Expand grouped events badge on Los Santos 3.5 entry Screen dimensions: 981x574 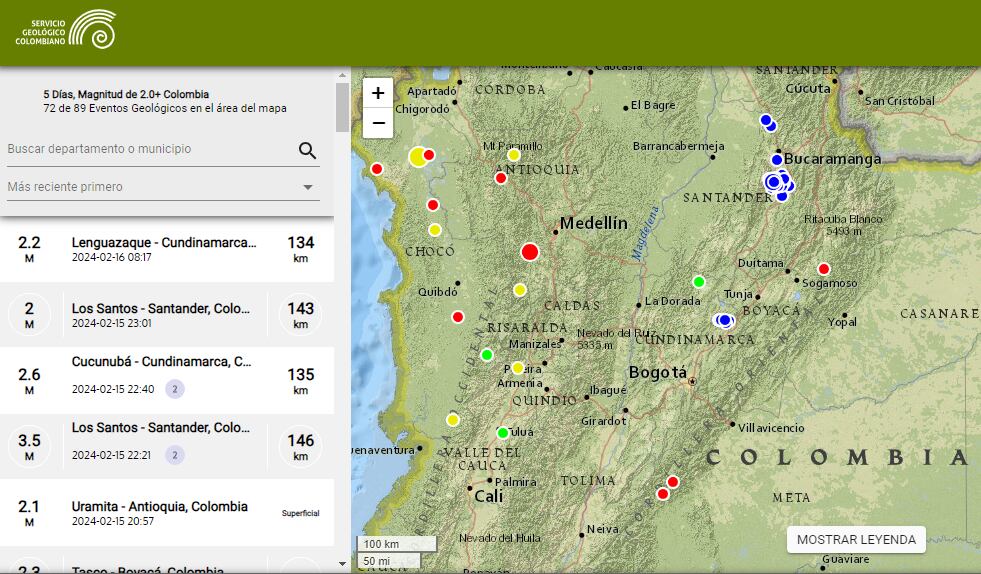[175, 455]
